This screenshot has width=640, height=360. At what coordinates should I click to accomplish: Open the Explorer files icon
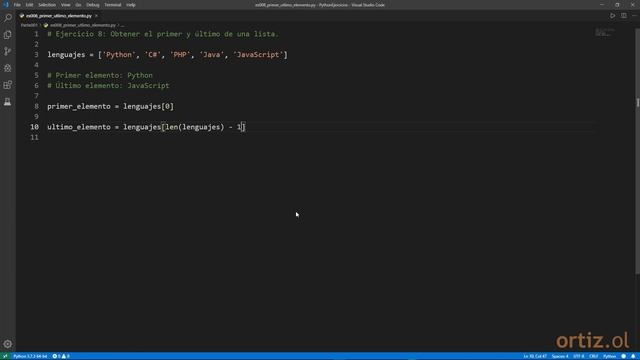click(x=8, y=35)
